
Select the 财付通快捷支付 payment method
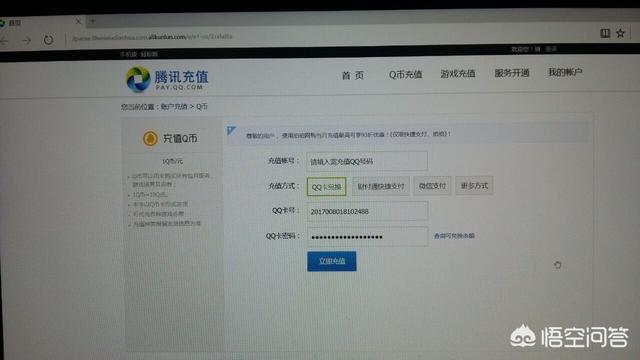380,186
